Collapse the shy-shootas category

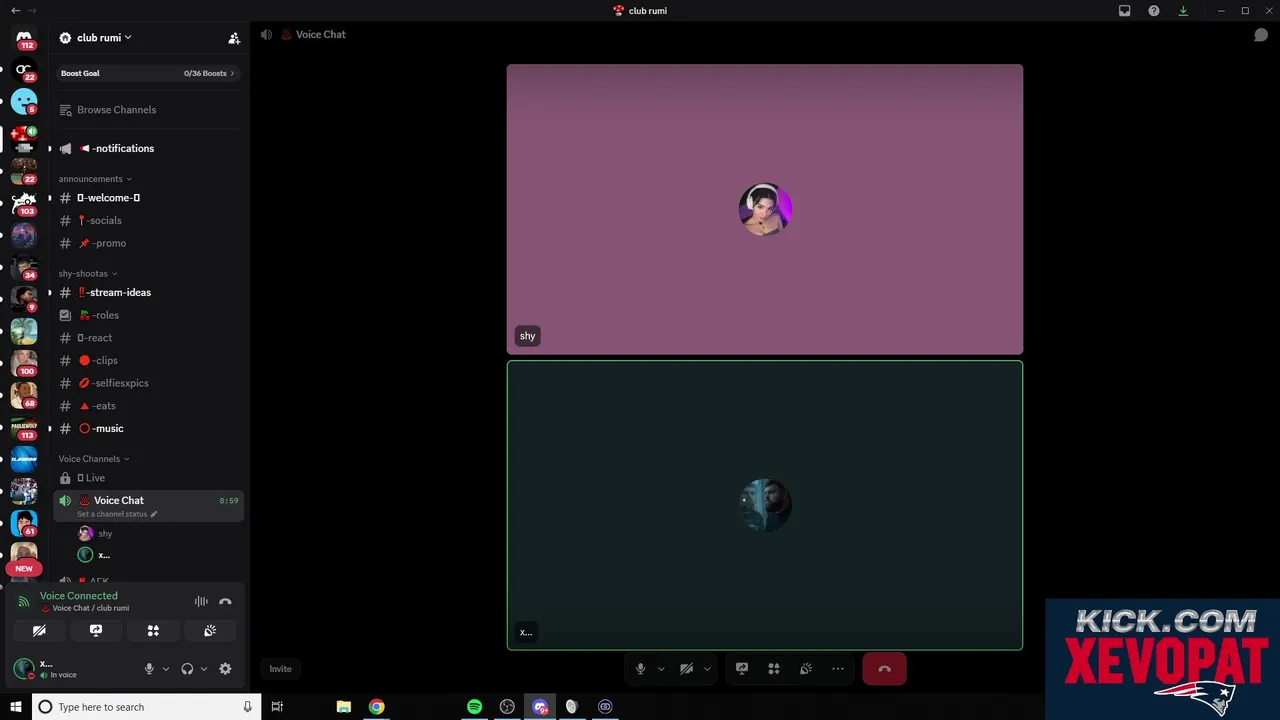click(88, 273)
